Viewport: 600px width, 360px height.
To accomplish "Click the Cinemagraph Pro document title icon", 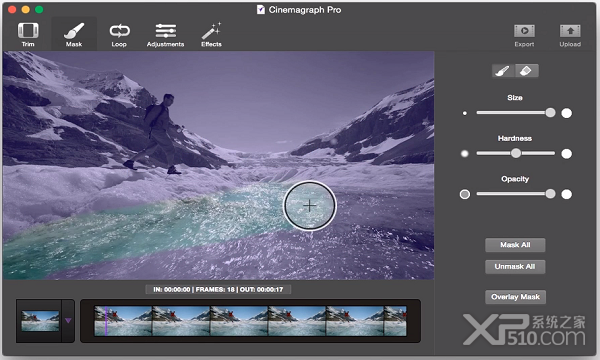I will [x=261, y=10].
